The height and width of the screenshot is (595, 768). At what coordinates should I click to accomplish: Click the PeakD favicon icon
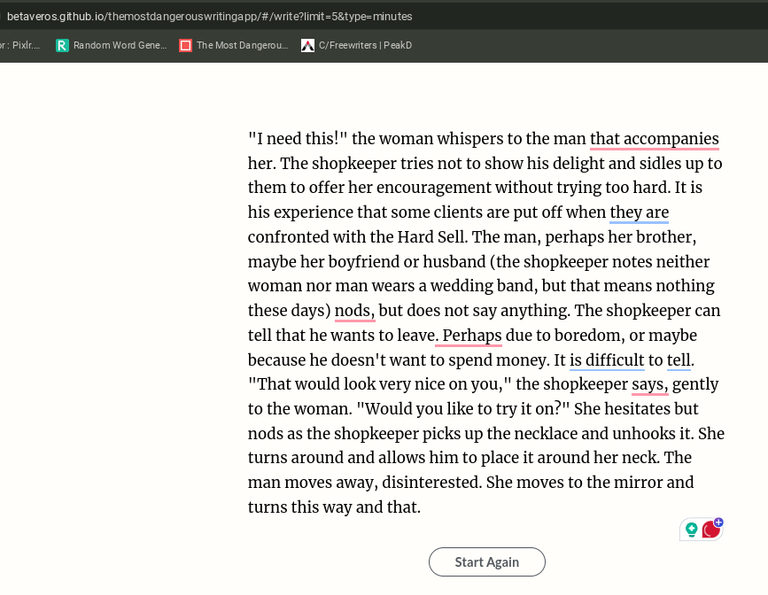click(308, 46)
